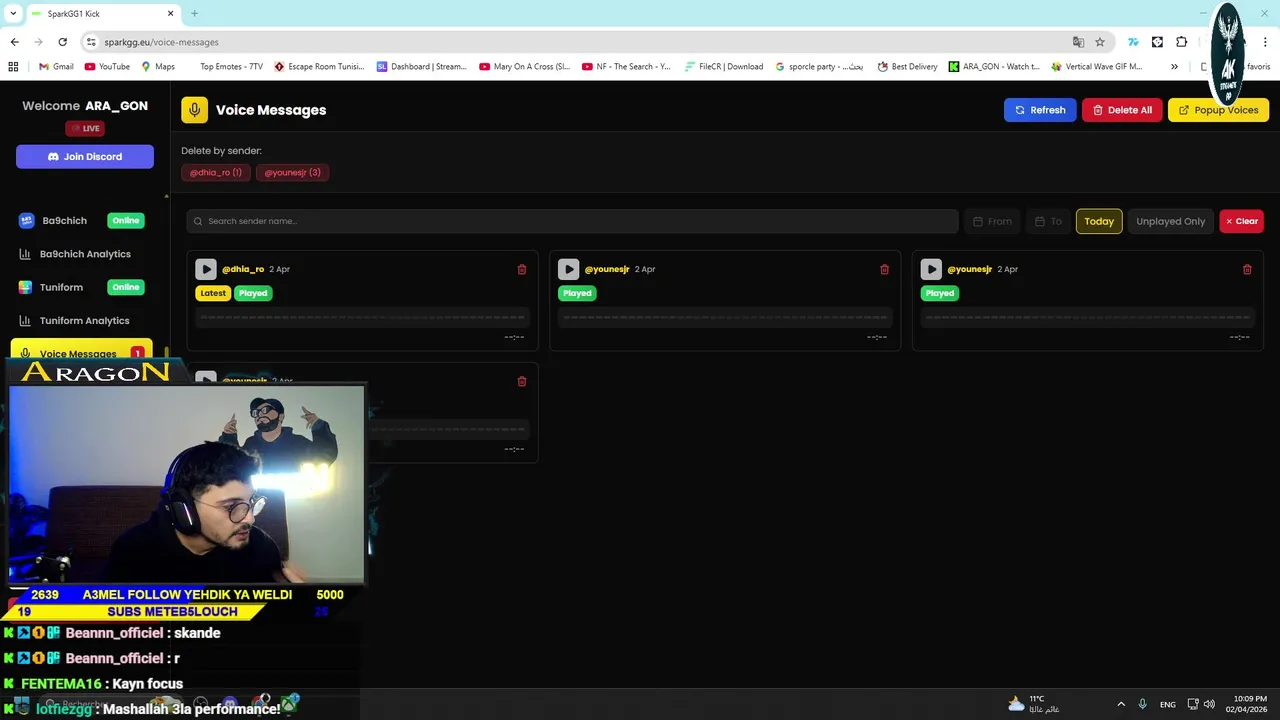
Task: Delete messages from sender @younesjr (3)
Action: 292,173
